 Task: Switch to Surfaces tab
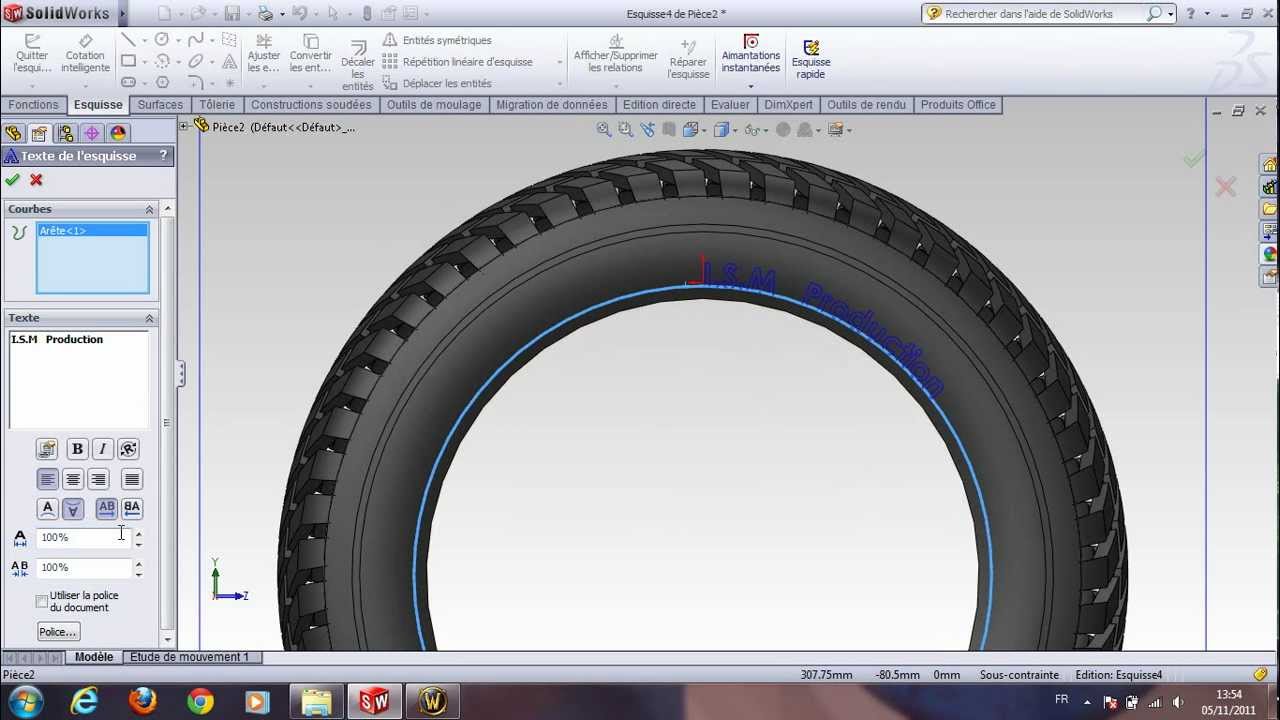tap(160, 105)
